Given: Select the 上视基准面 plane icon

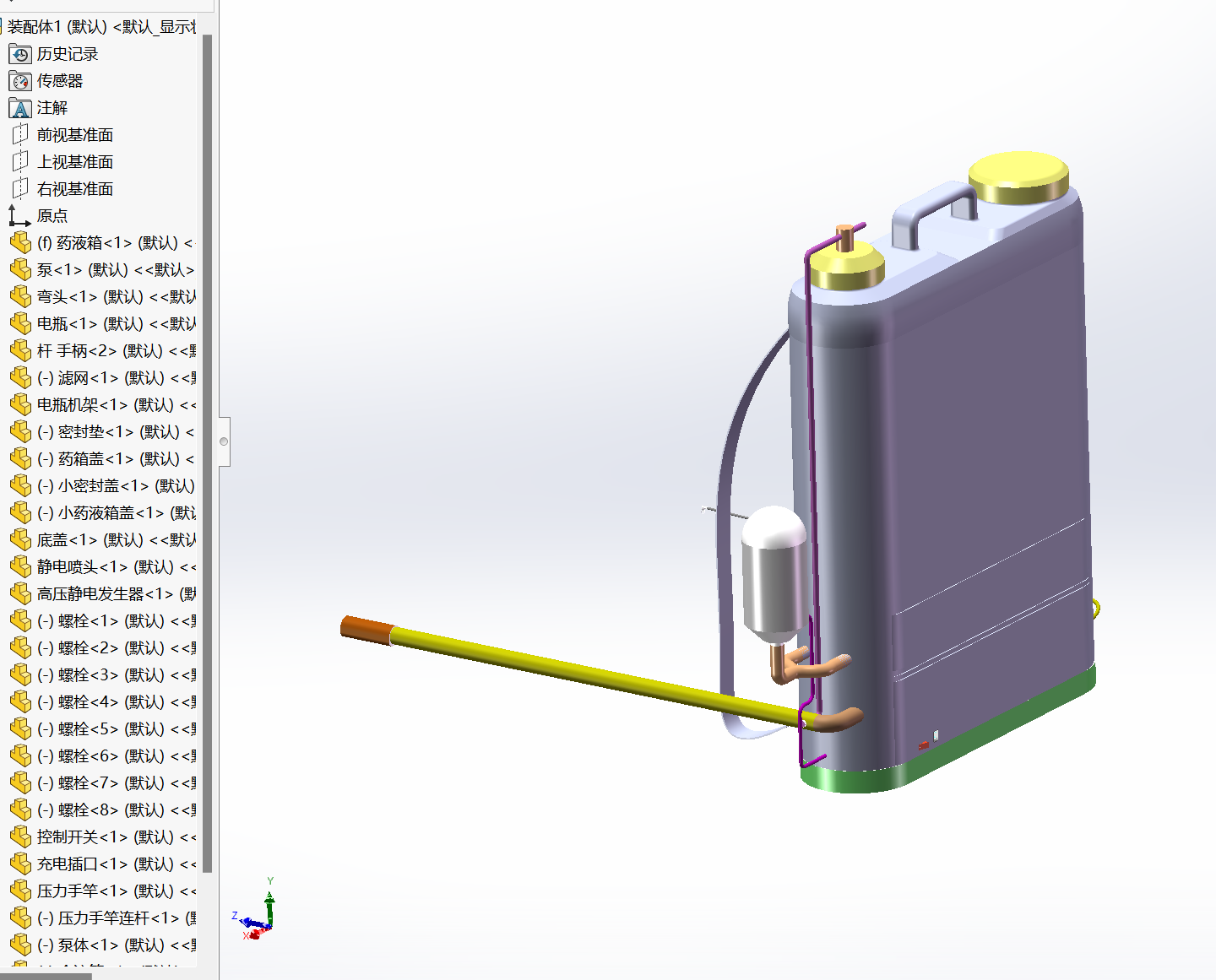Looking at the screenshot, I should pos(20,162).
